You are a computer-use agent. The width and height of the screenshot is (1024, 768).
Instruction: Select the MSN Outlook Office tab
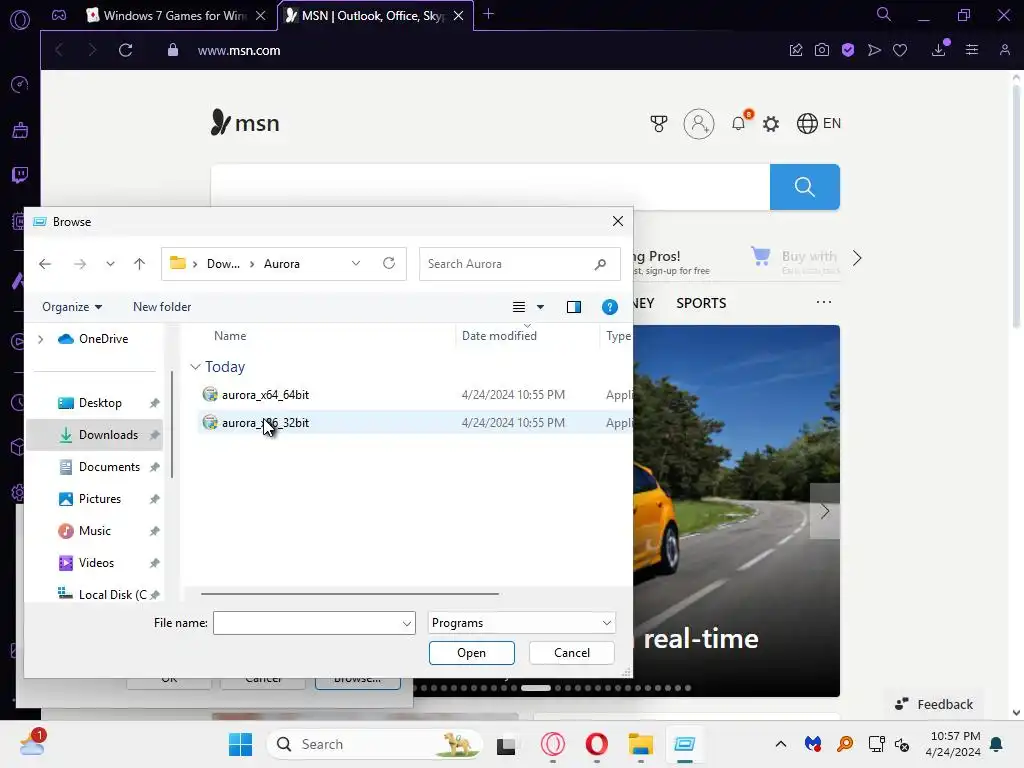tap(373, 16)
